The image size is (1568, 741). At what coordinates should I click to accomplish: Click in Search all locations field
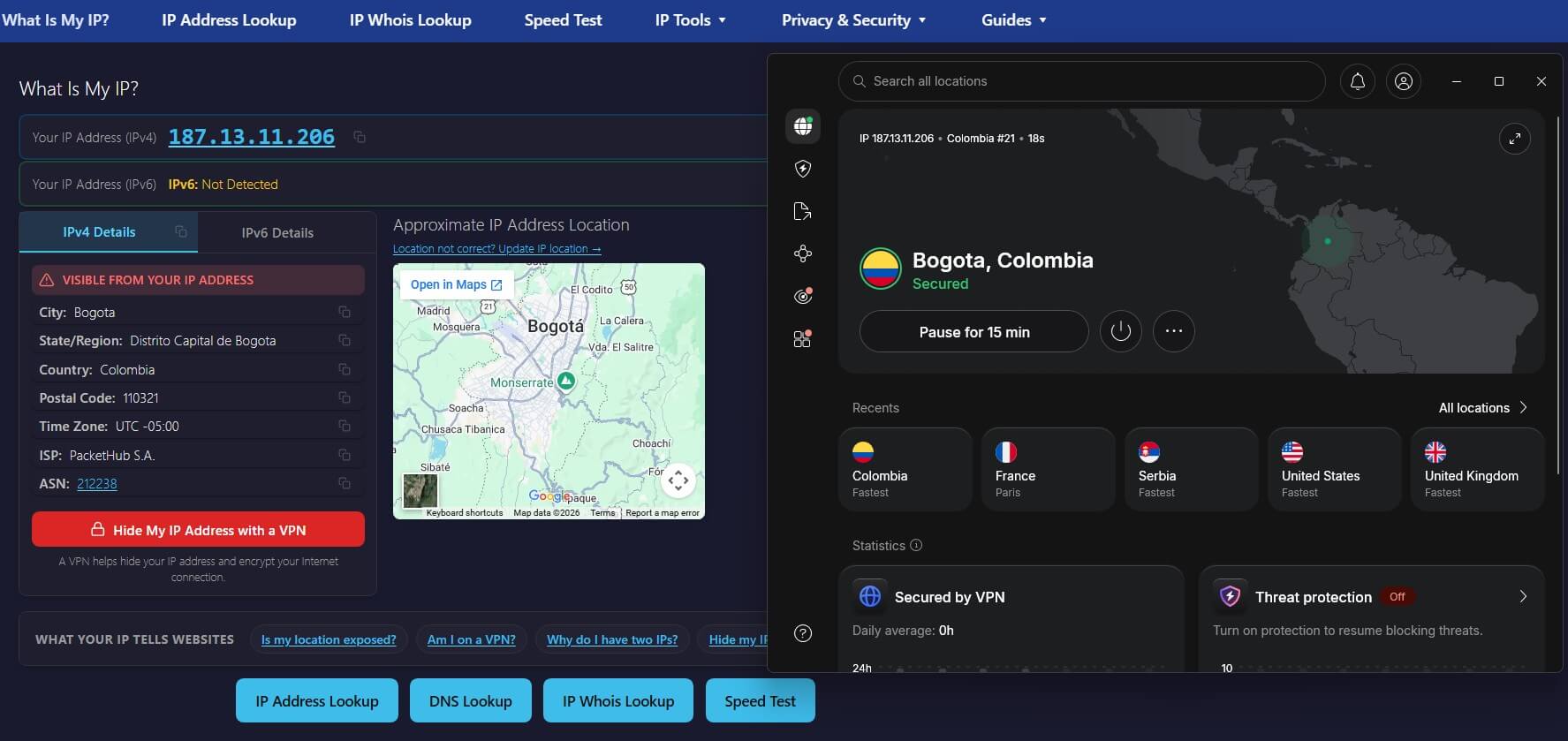click(x=1081, y=81)
